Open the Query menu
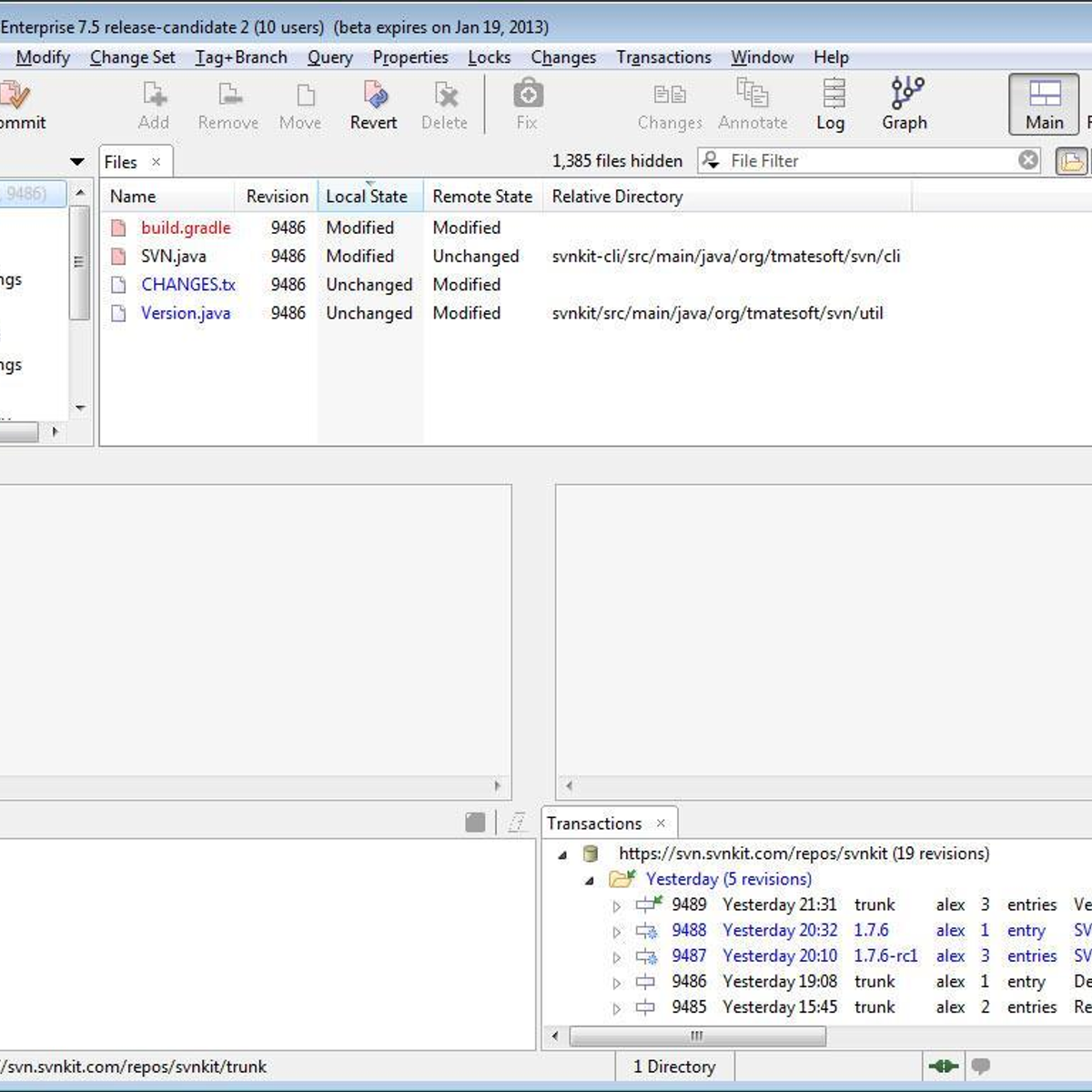The width and height of the screenshot is (1092, 1092). pos(329,57)
